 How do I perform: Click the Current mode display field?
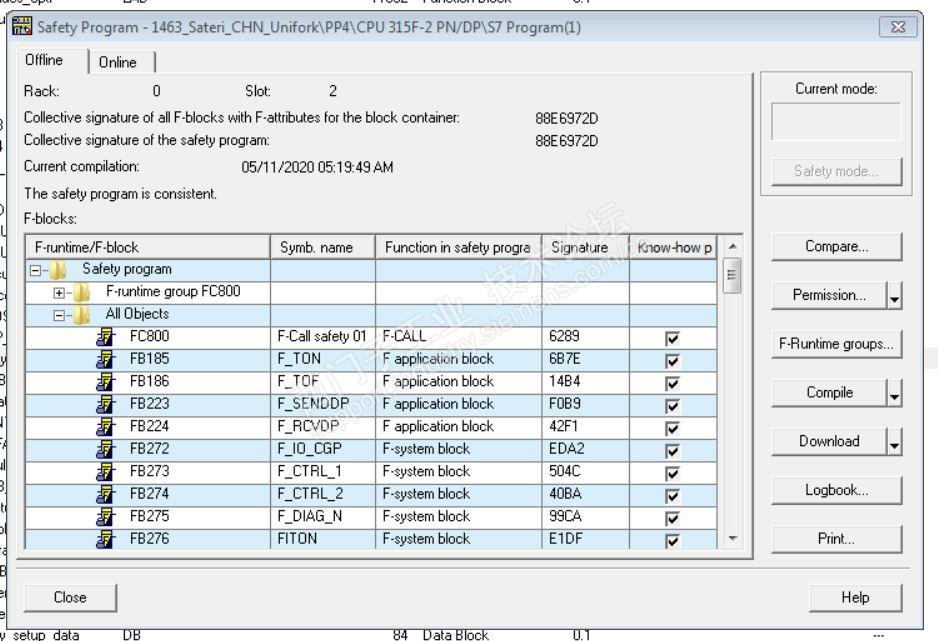point(836,121)
